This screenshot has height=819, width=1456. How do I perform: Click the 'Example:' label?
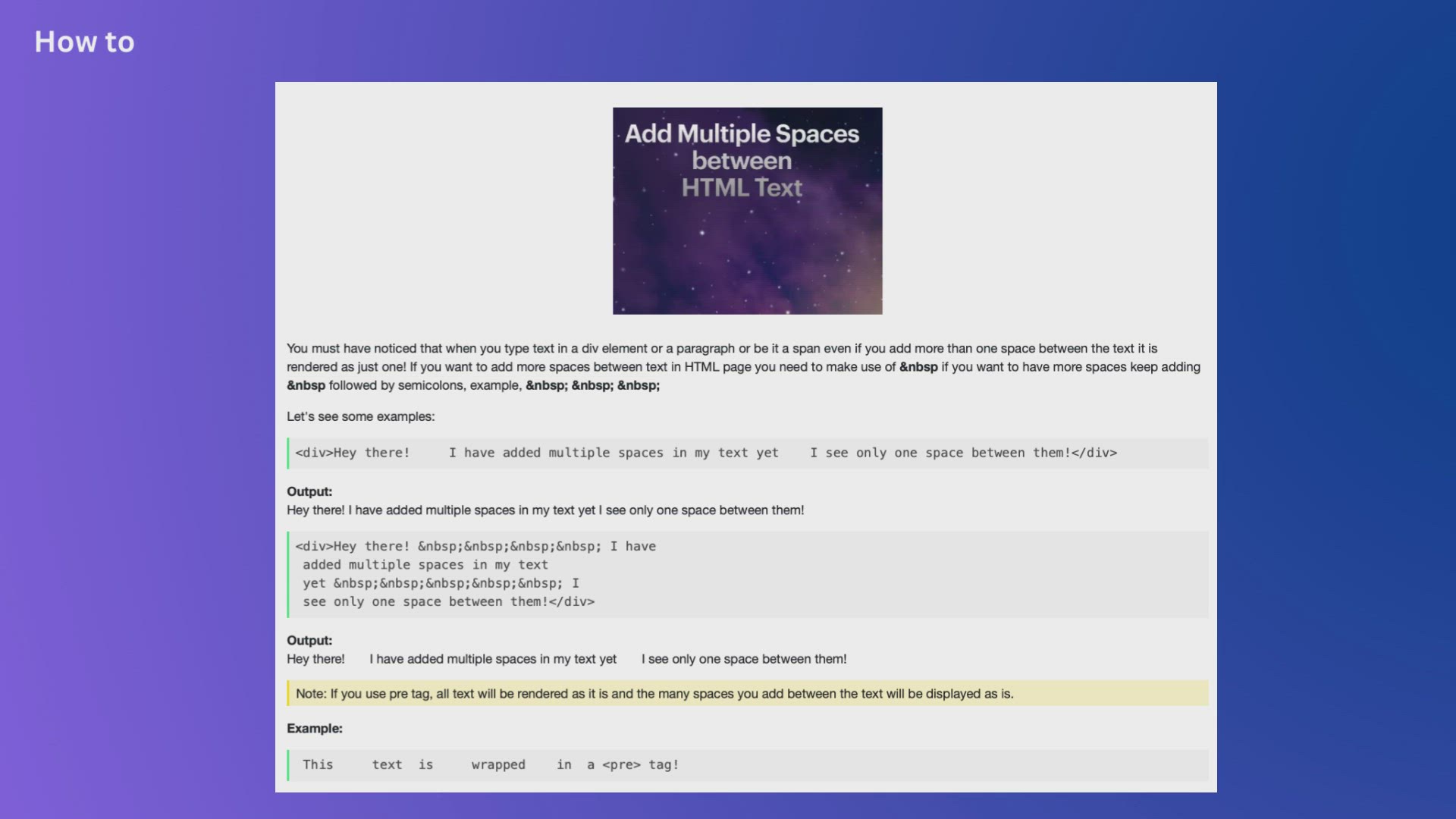(314, 729)
